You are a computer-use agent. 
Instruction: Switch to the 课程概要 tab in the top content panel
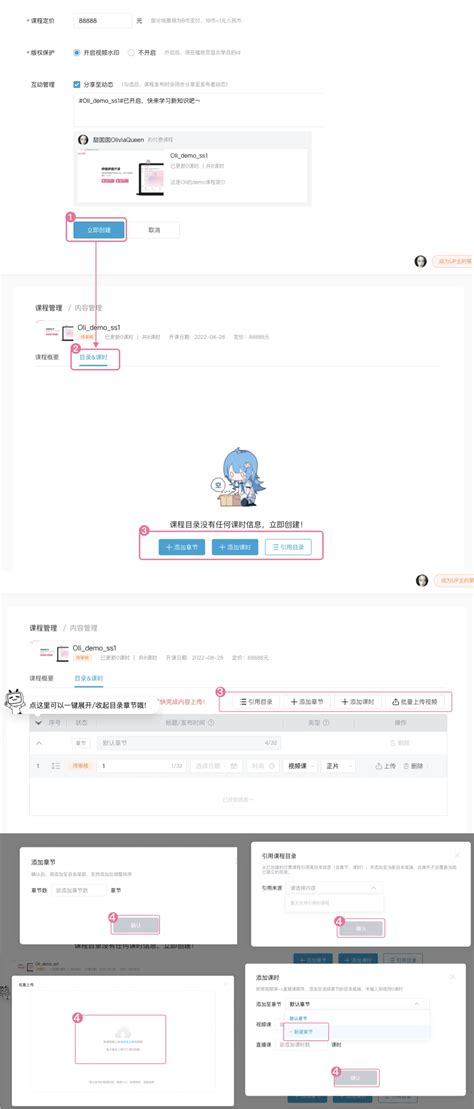click(x=47, y=359)
